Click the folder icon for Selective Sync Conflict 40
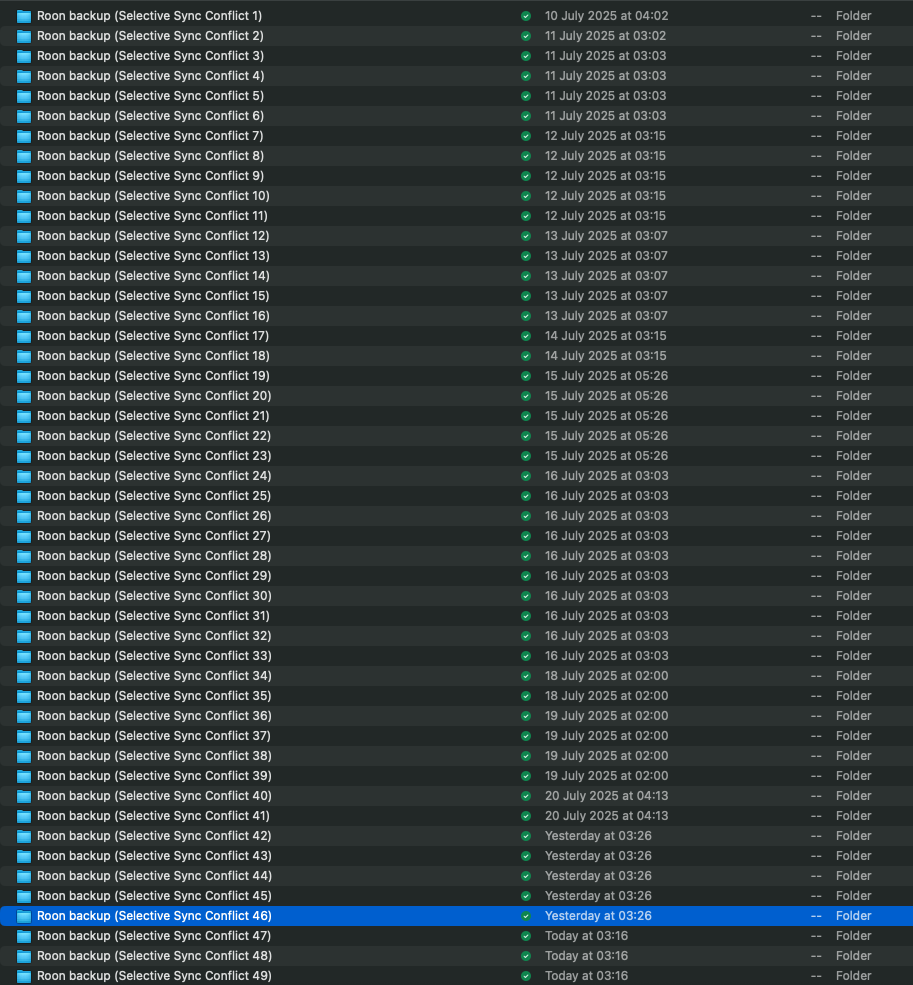913x985 pixels. 24,796
